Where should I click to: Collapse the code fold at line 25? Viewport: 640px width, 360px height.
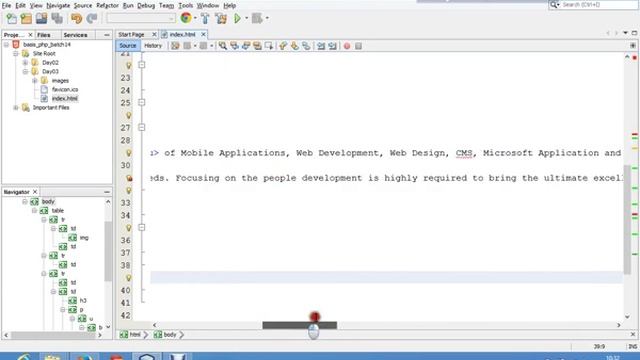(142, 102)
